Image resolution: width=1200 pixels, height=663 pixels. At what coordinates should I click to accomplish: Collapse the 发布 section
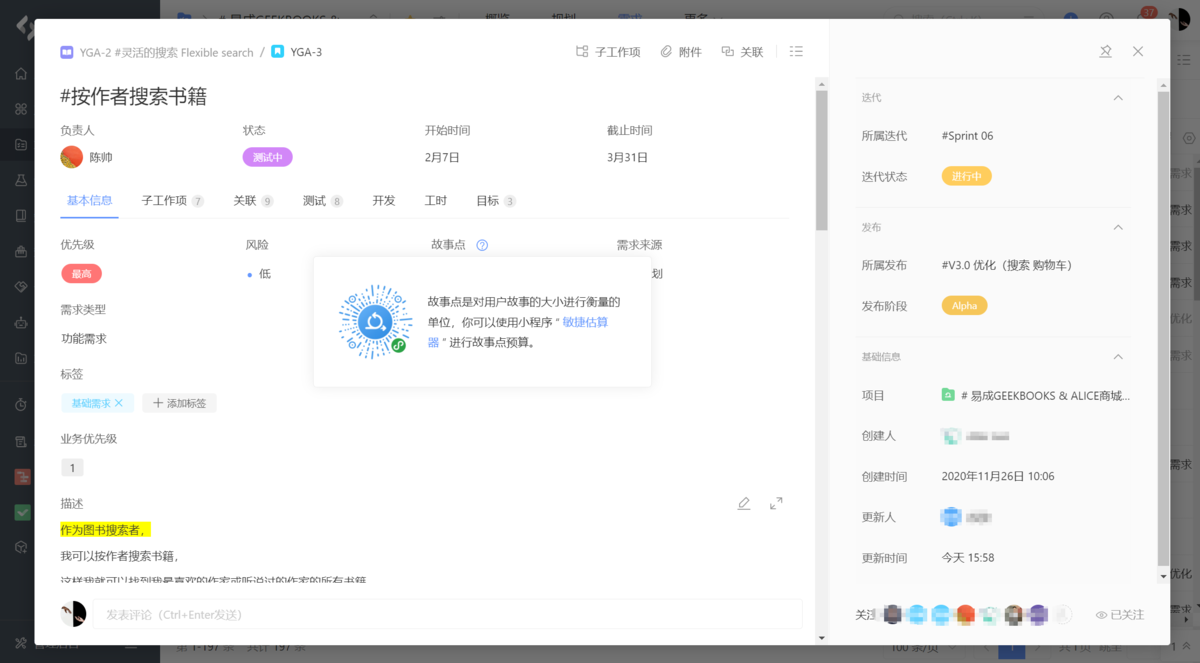(1120, 227)
